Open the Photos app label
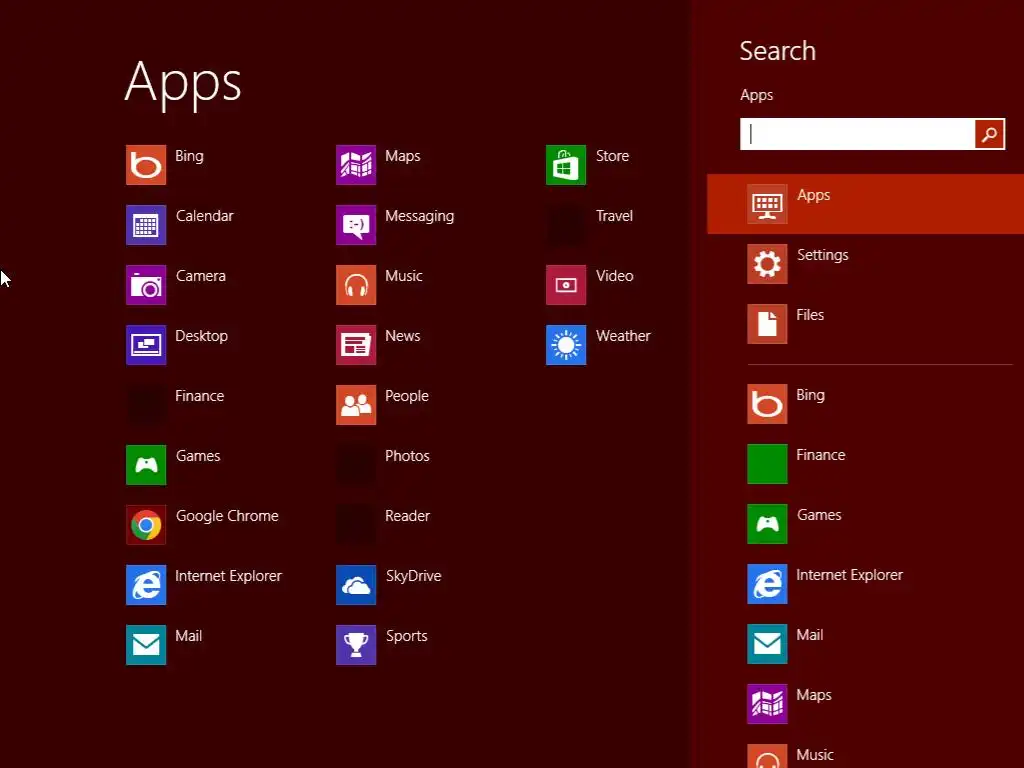 pyautogui.click(x=408, y=456)
